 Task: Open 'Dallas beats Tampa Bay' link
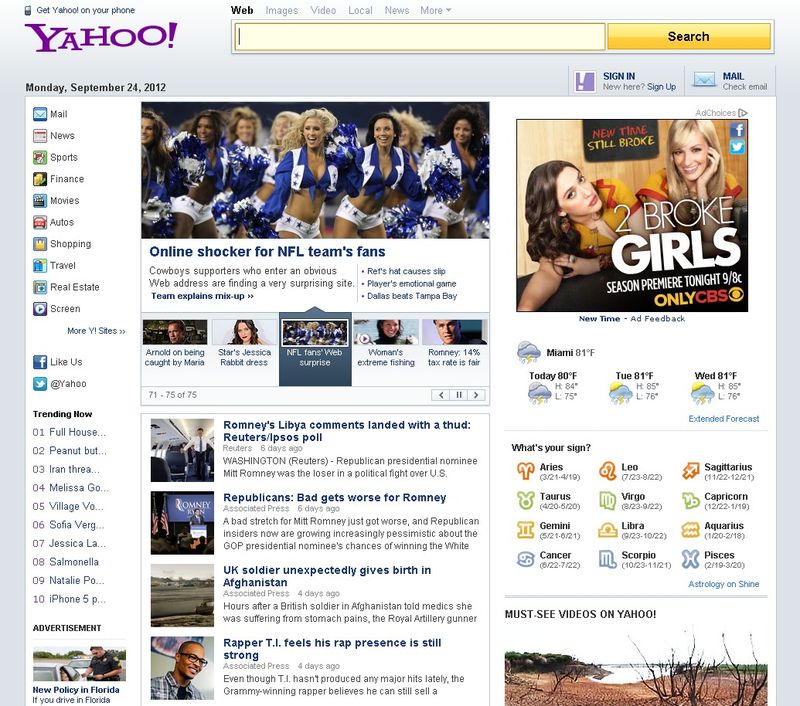click(412, 296)
